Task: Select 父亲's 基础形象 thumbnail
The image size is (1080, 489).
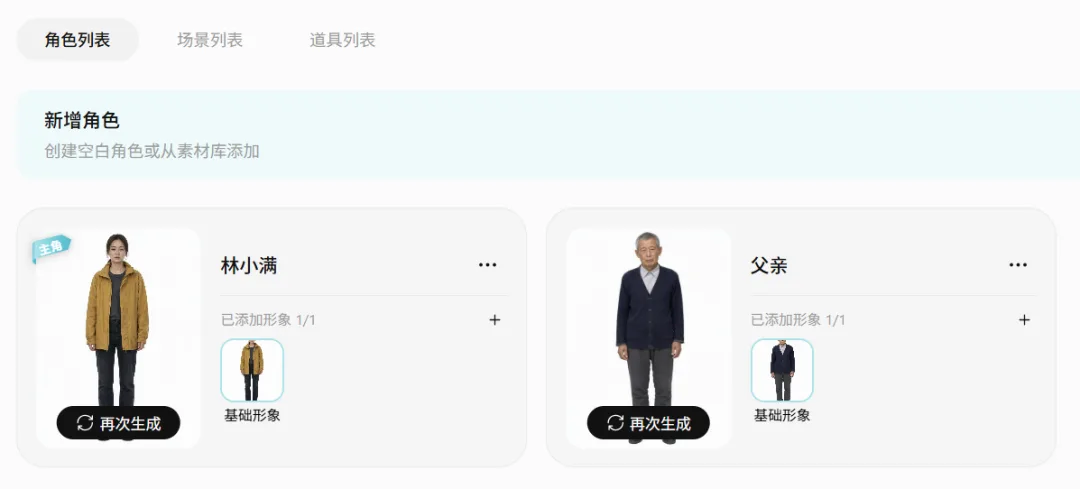Action: 782,370
